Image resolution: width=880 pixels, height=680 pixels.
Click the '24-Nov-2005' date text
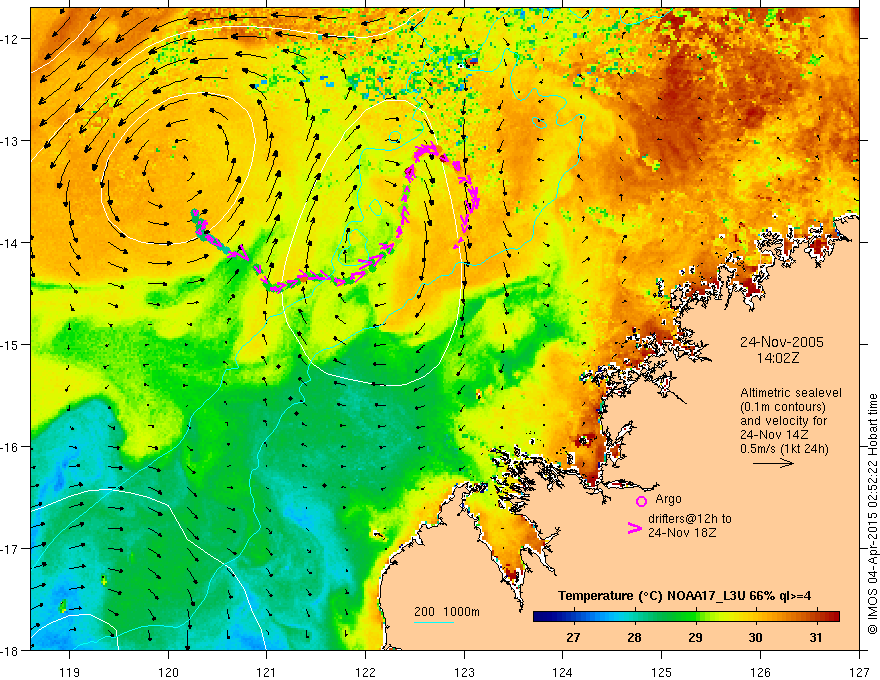[x=782, y=342]
